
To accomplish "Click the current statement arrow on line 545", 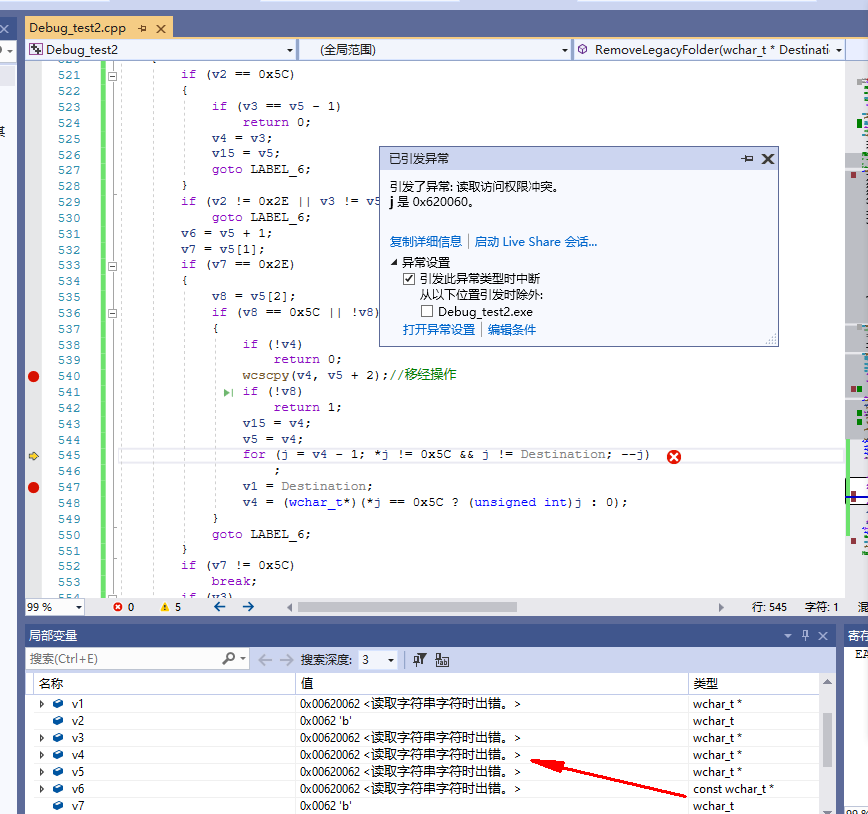I will [34, 456].
